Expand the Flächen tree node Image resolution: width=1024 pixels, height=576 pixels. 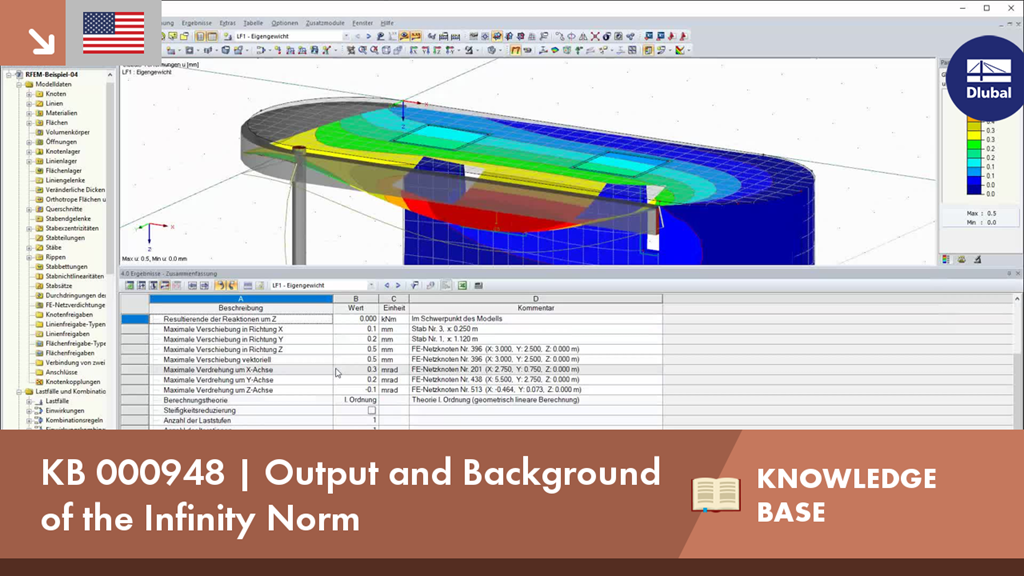pos(29,123)
